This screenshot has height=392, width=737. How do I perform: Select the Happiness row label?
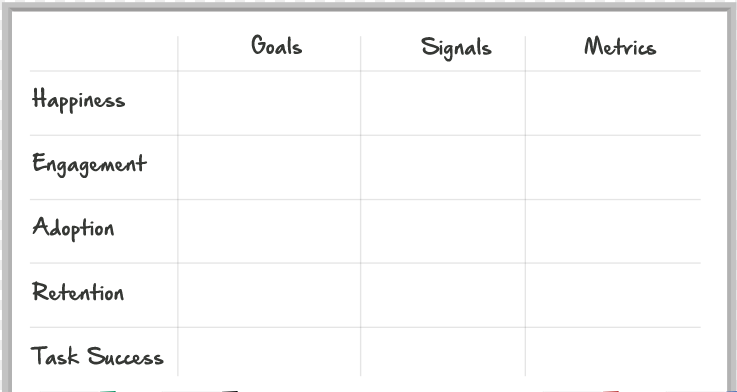coord(78,100)
